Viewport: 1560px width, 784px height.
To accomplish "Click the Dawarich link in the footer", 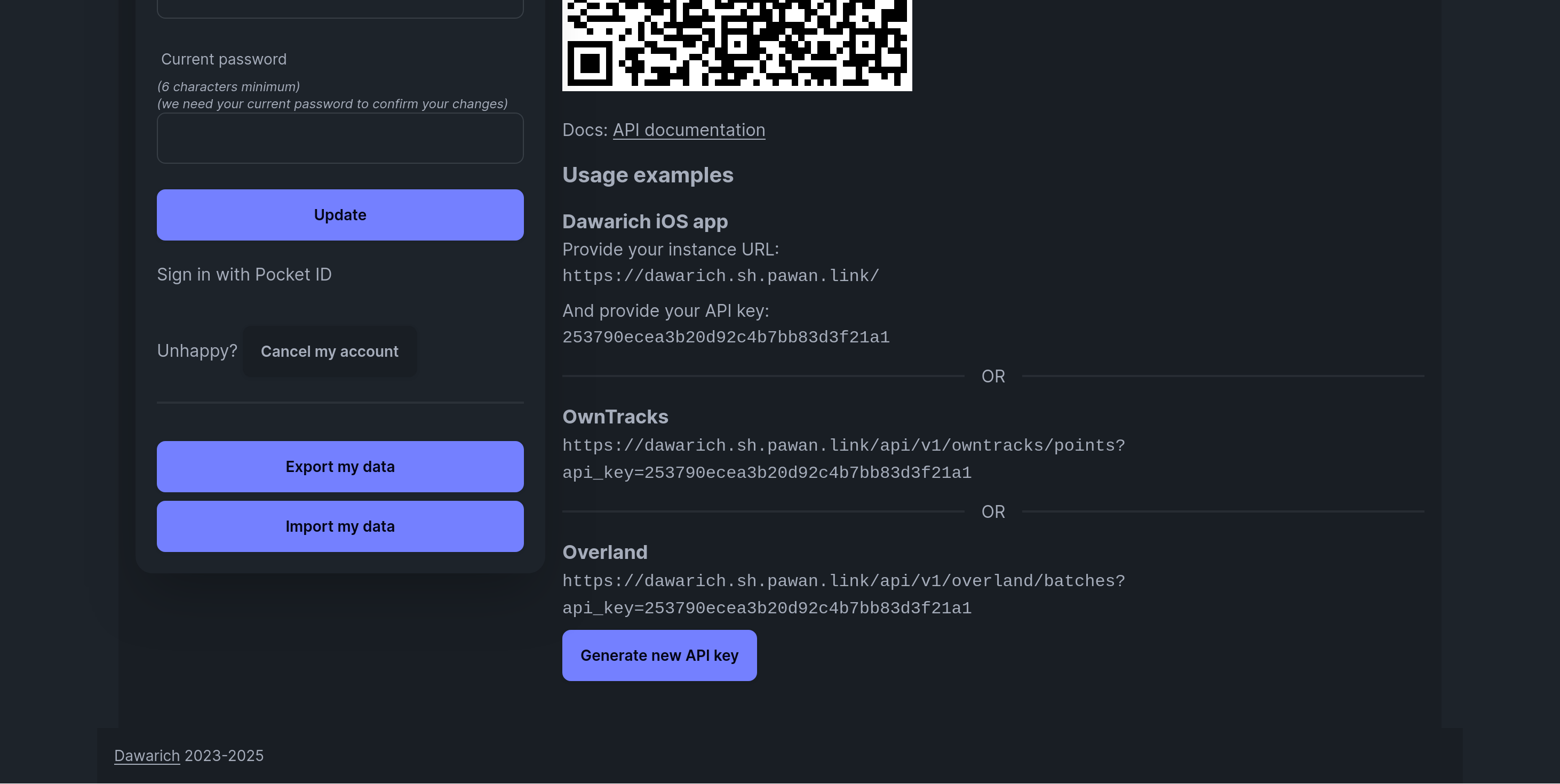I will [x=147, y=756].
